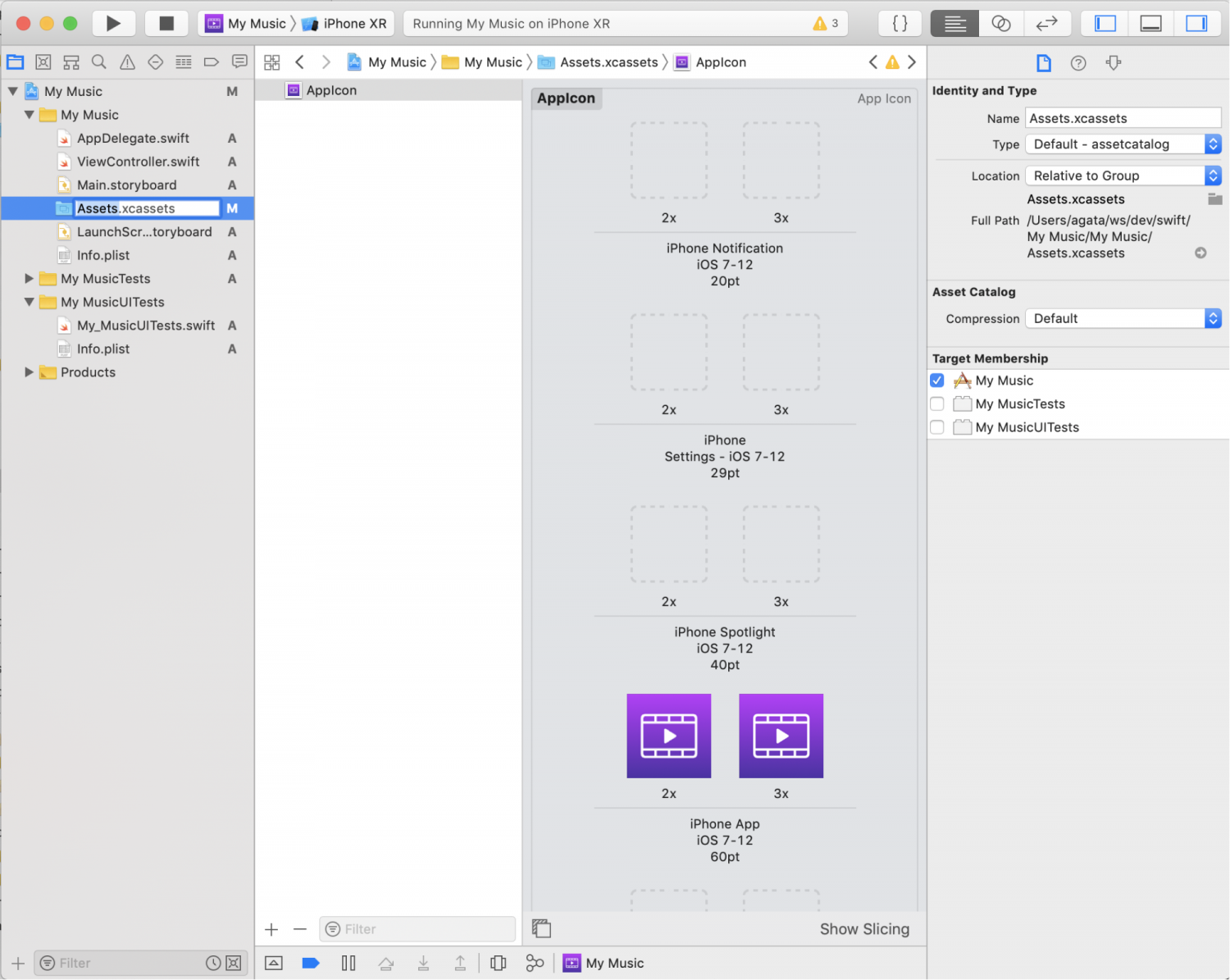Select ViewController.swift in the navigator
This screenshot has width=1230, height=980.
[138, 162]
